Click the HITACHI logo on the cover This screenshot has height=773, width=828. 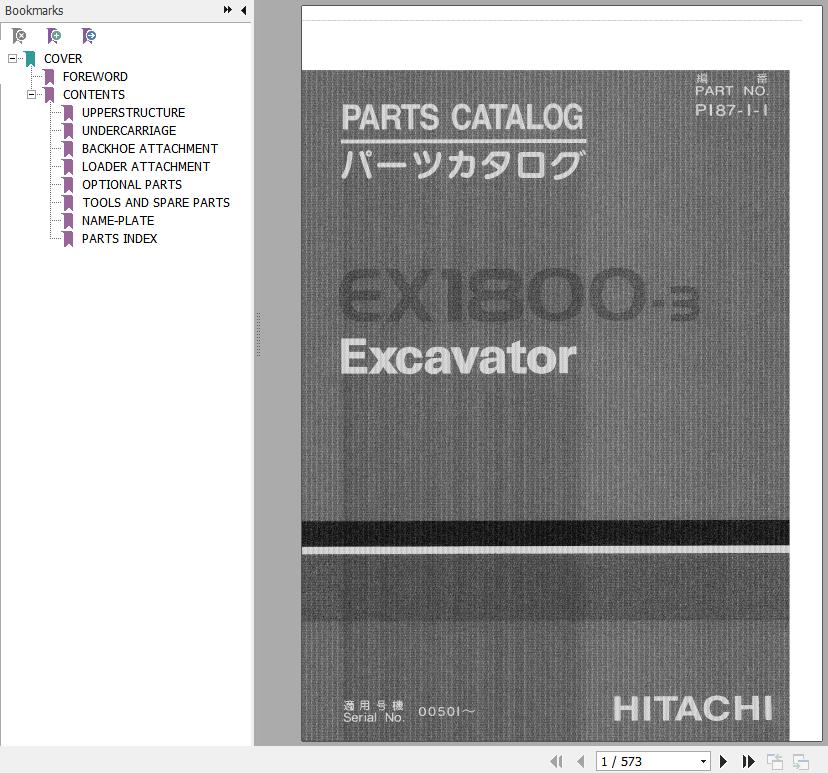[693, 708]
